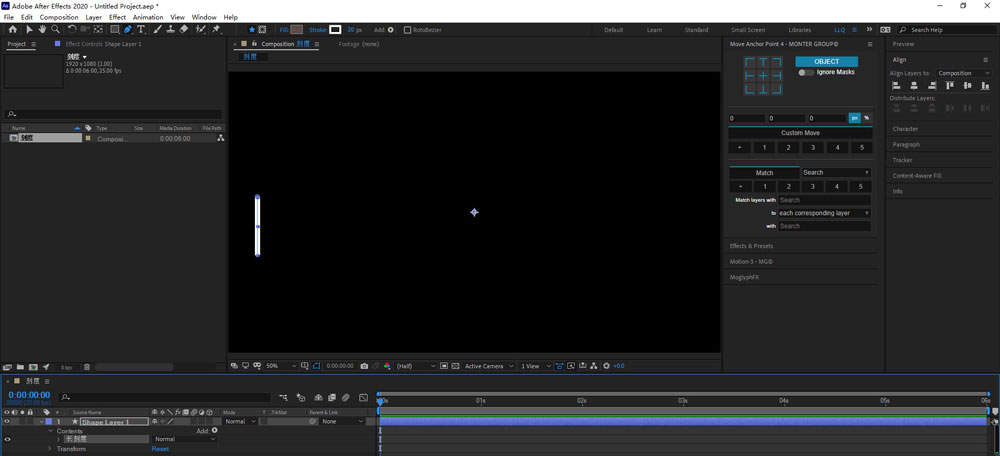Select the Eraser tool
1000x456 pixels.
click(184, 30)
